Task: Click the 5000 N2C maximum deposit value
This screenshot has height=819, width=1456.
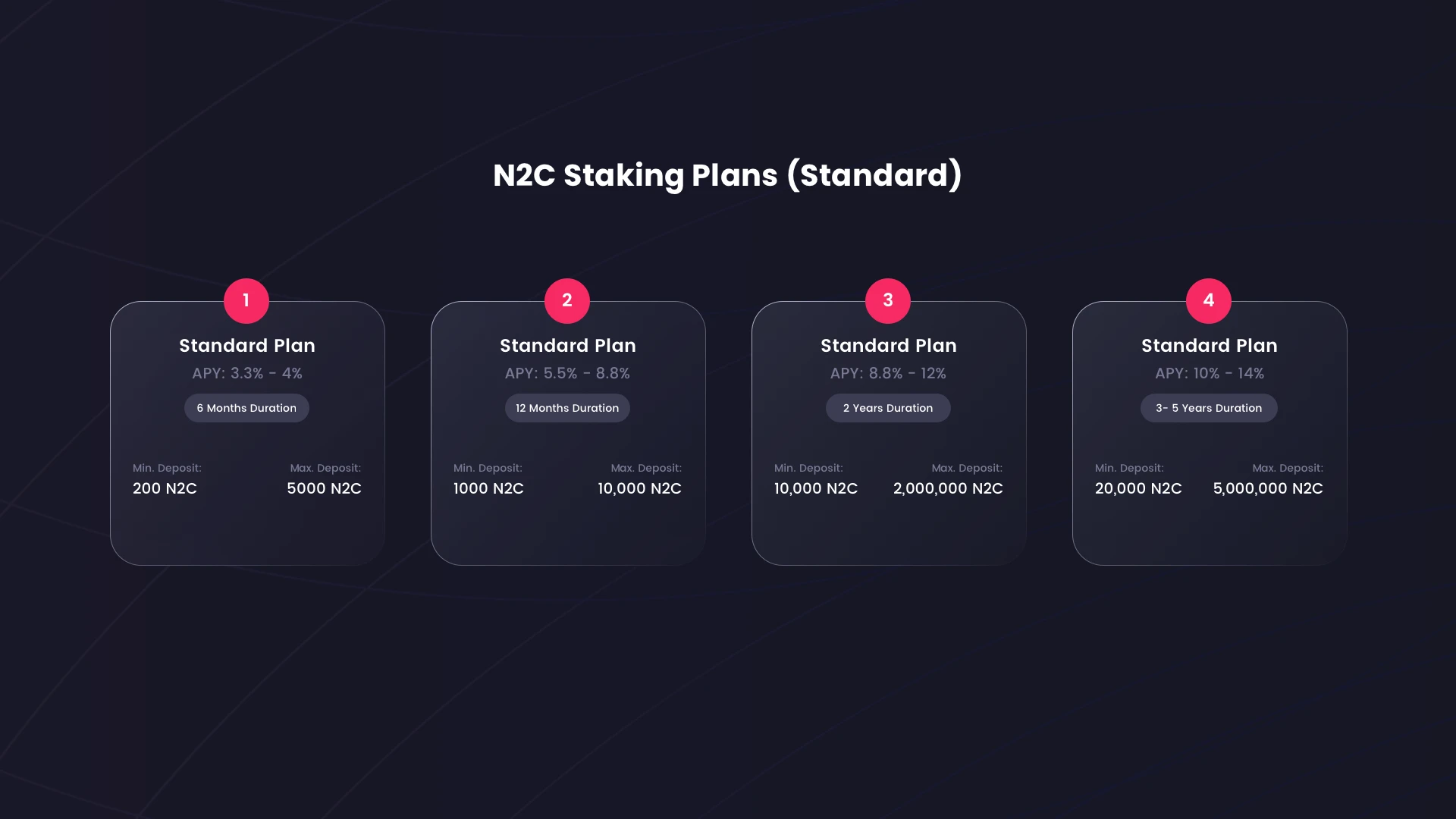Action: tap(324, 488)
